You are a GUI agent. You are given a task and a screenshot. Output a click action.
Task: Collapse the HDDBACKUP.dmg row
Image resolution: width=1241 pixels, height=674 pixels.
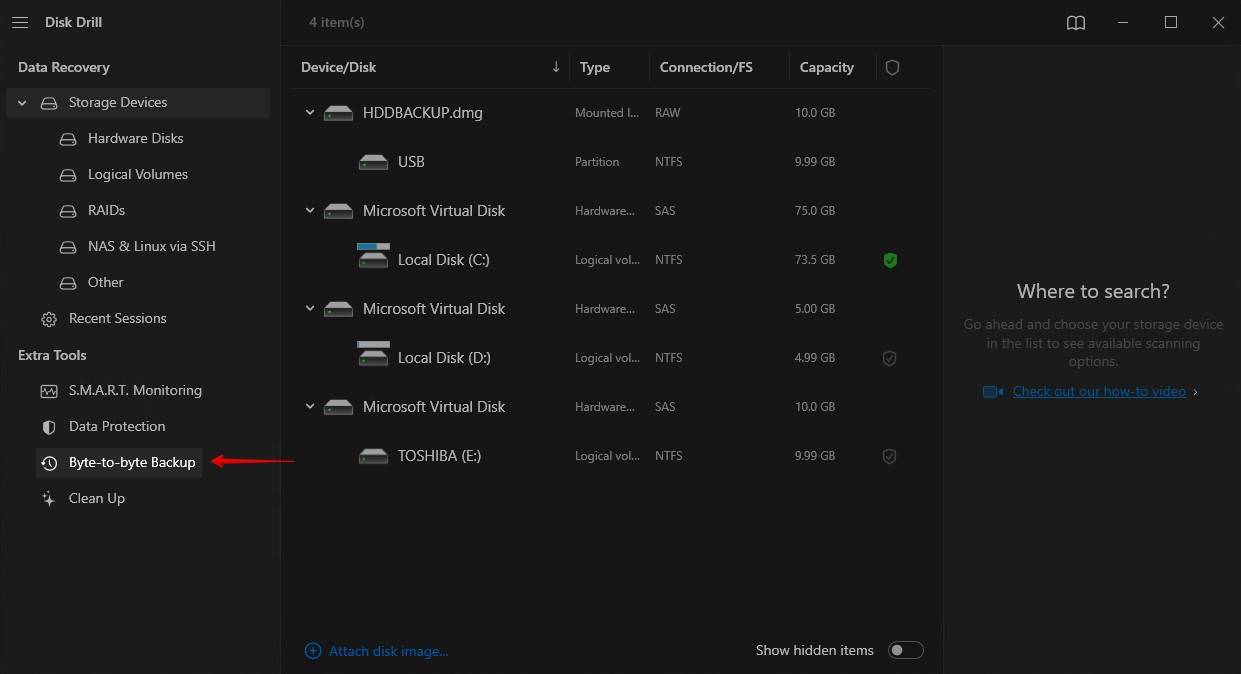point(310,113)
